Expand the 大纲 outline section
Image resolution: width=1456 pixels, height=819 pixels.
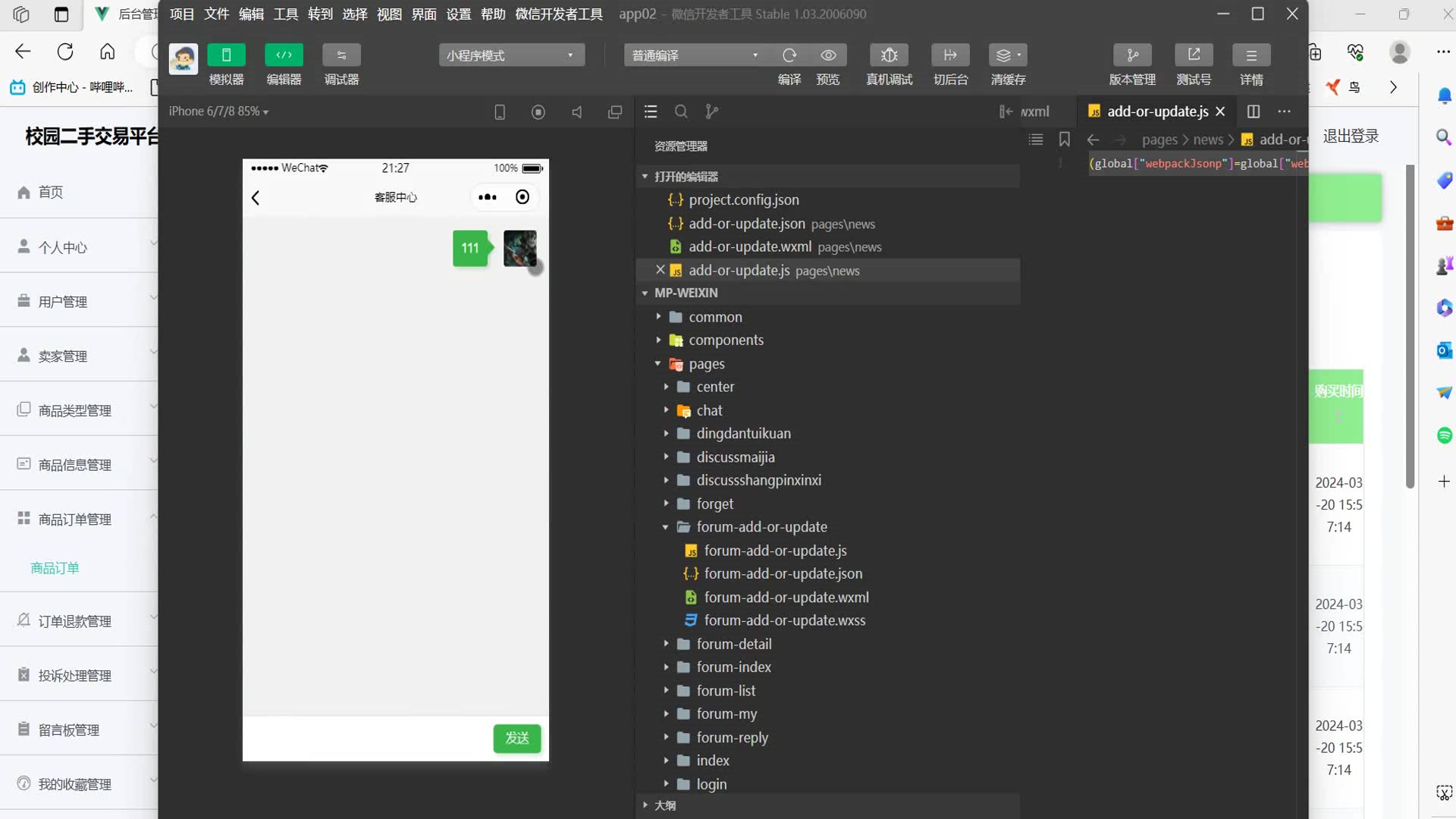point(828,805)
